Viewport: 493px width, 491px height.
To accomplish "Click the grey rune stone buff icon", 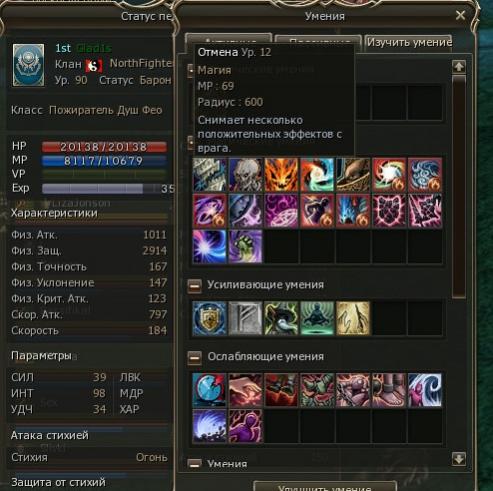I will (245, 318).
